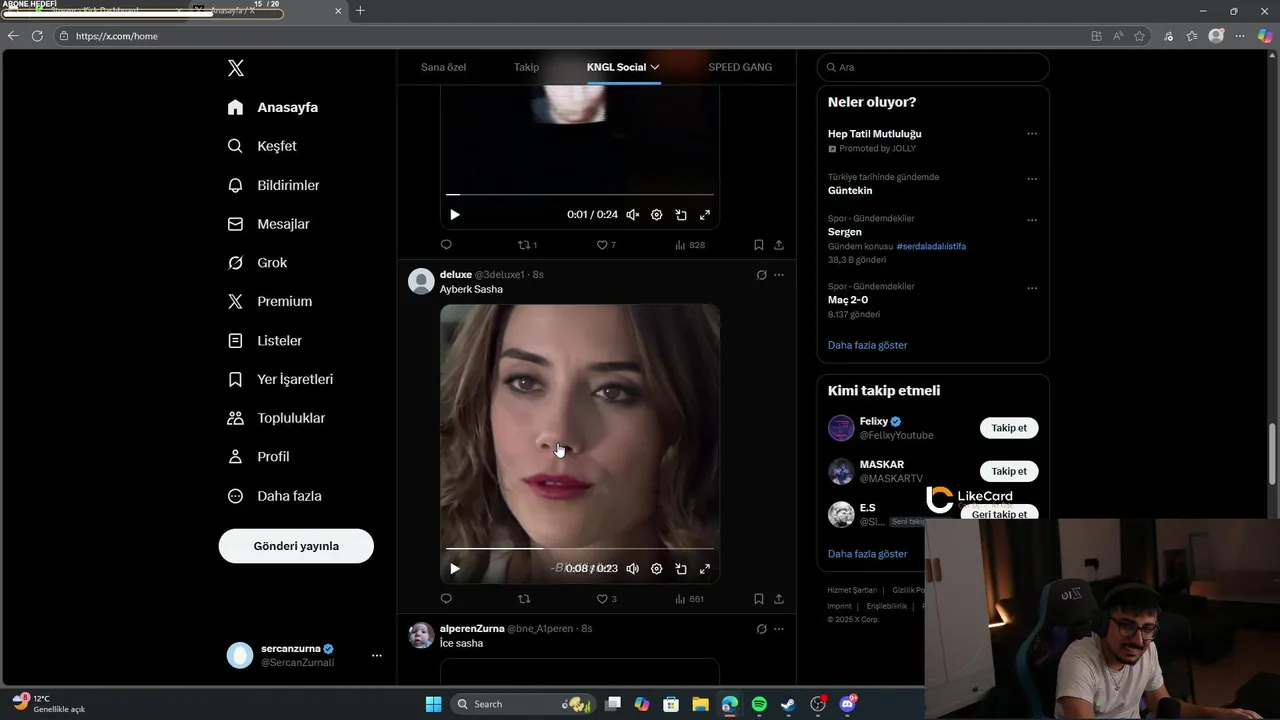The width and height of the screenshot is (1280, 720).
Task: Open Spotify from the Windows taskbar
Action: click(759, 704)
